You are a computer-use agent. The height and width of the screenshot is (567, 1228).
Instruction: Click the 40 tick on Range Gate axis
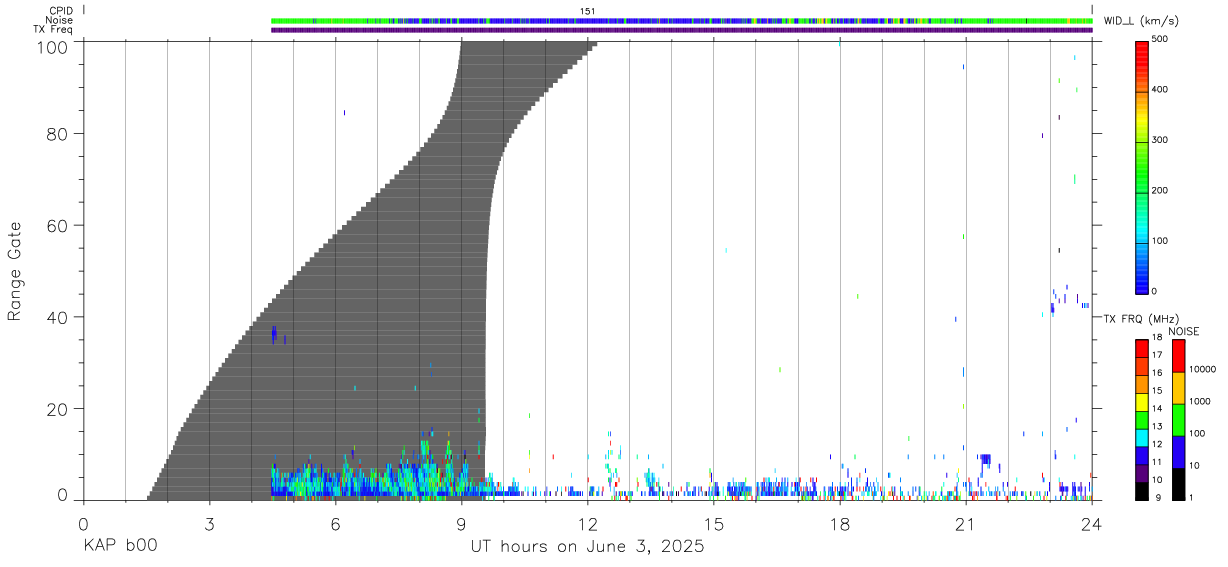(60, 317)
